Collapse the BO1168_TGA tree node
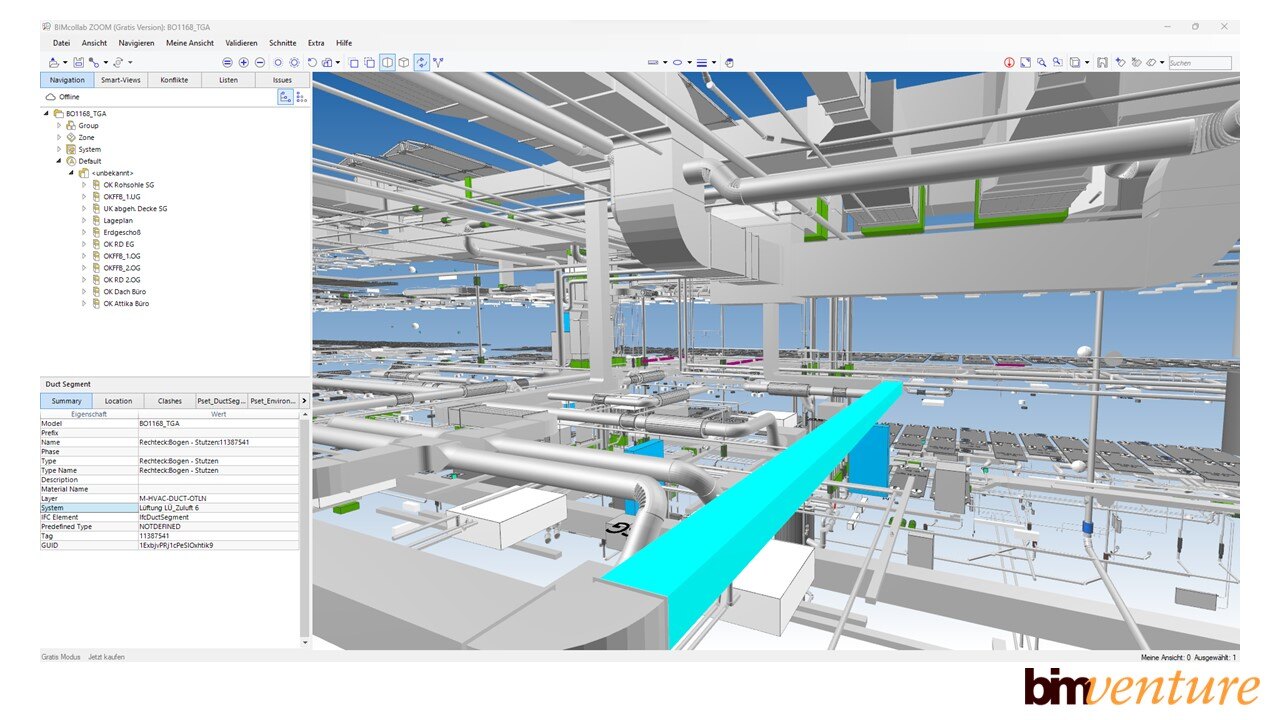 45,113
